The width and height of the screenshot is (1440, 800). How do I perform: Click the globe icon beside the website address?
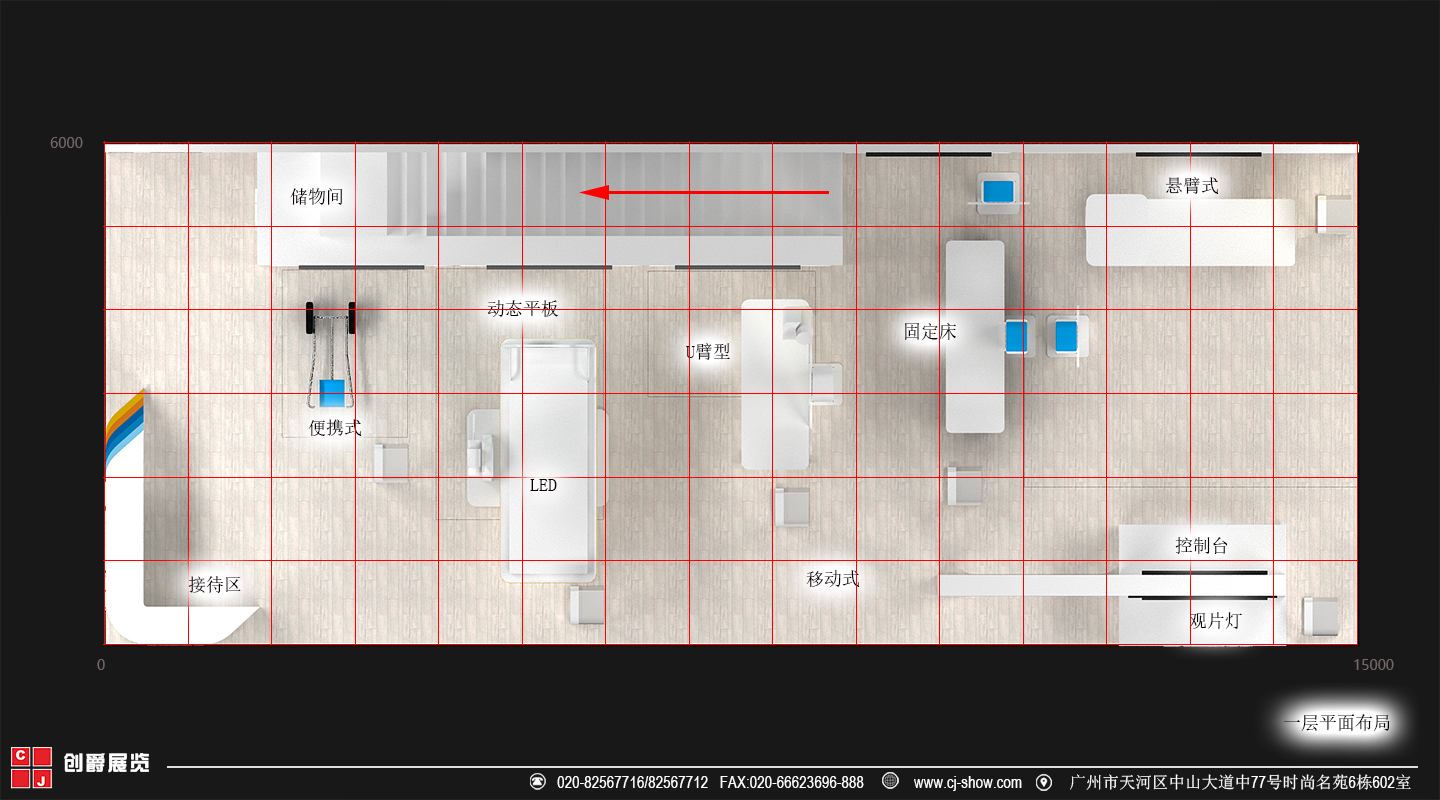[x=890, y=781]
